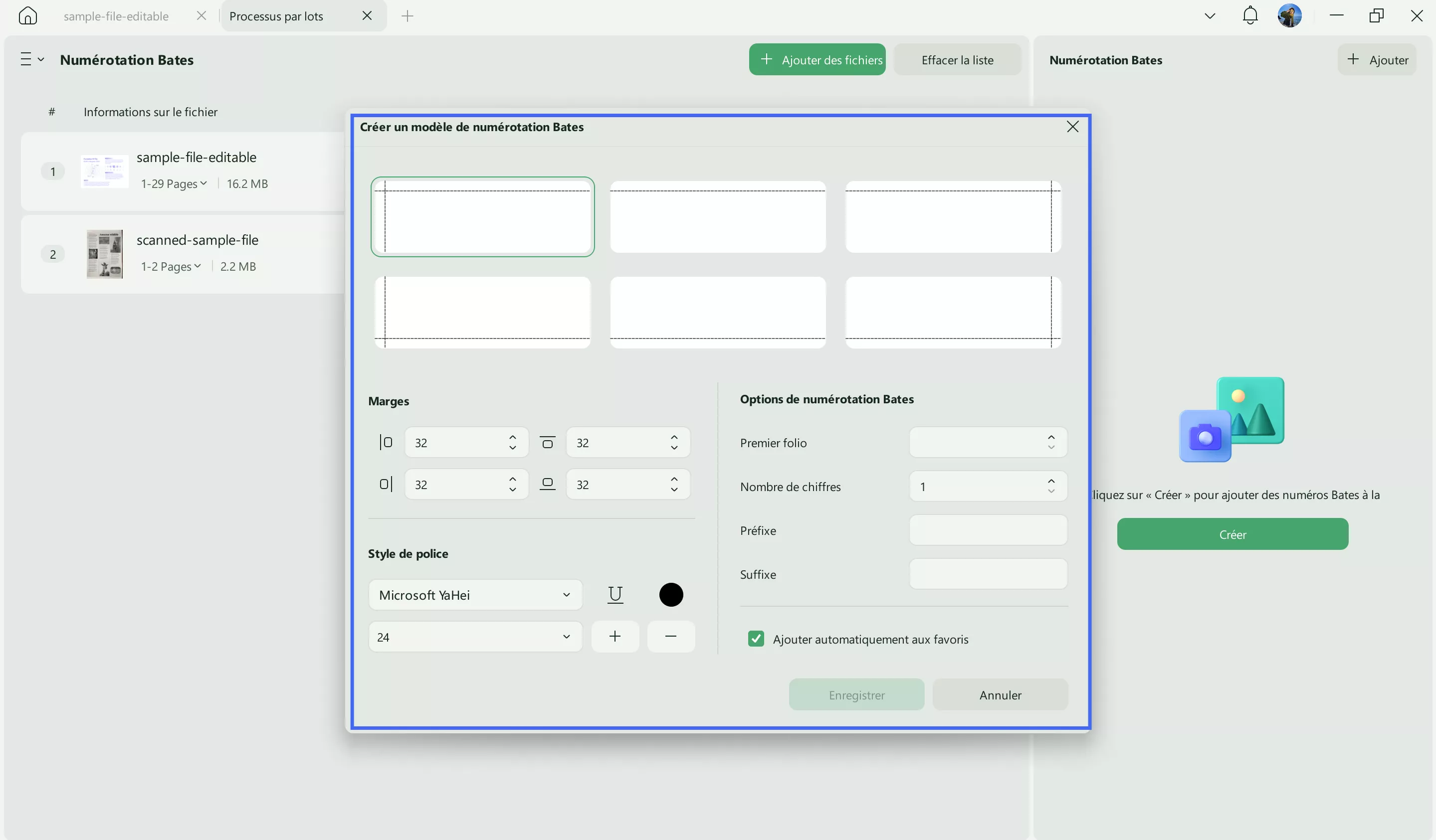Increase Nombre de chiffres value
1436x840 pixels.
pos(1051,481)
